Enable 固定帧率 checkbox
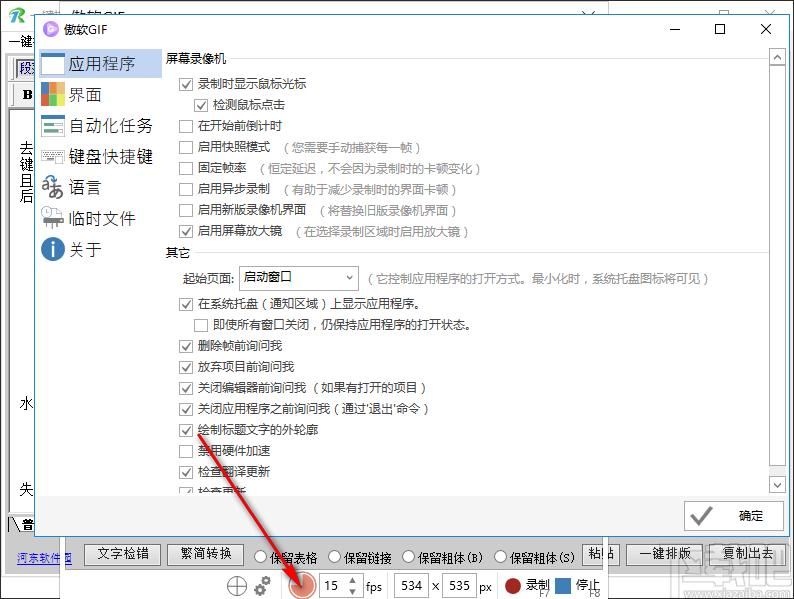Screen dimensions: 794x599 pyautogui.click(x=186, y=168)
